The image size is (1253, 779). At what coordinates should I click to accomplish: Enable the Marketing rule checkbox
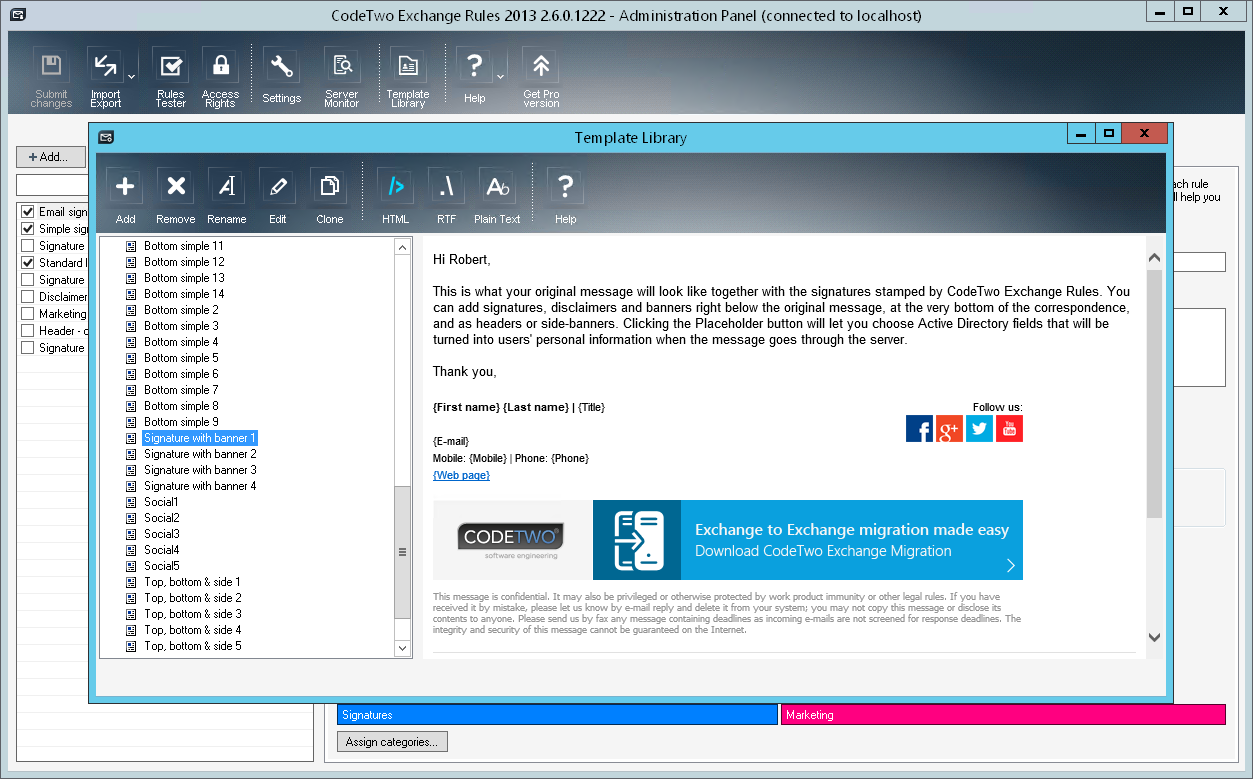click(28, 314)
